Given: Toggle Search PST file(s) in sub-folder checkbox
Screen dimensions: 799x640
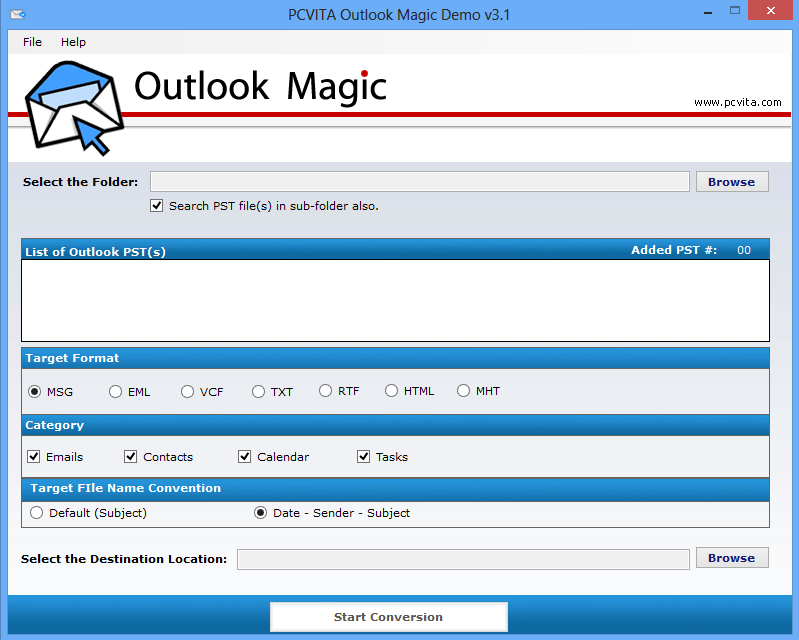Looking at the screenshot, I should coord(156,206).
